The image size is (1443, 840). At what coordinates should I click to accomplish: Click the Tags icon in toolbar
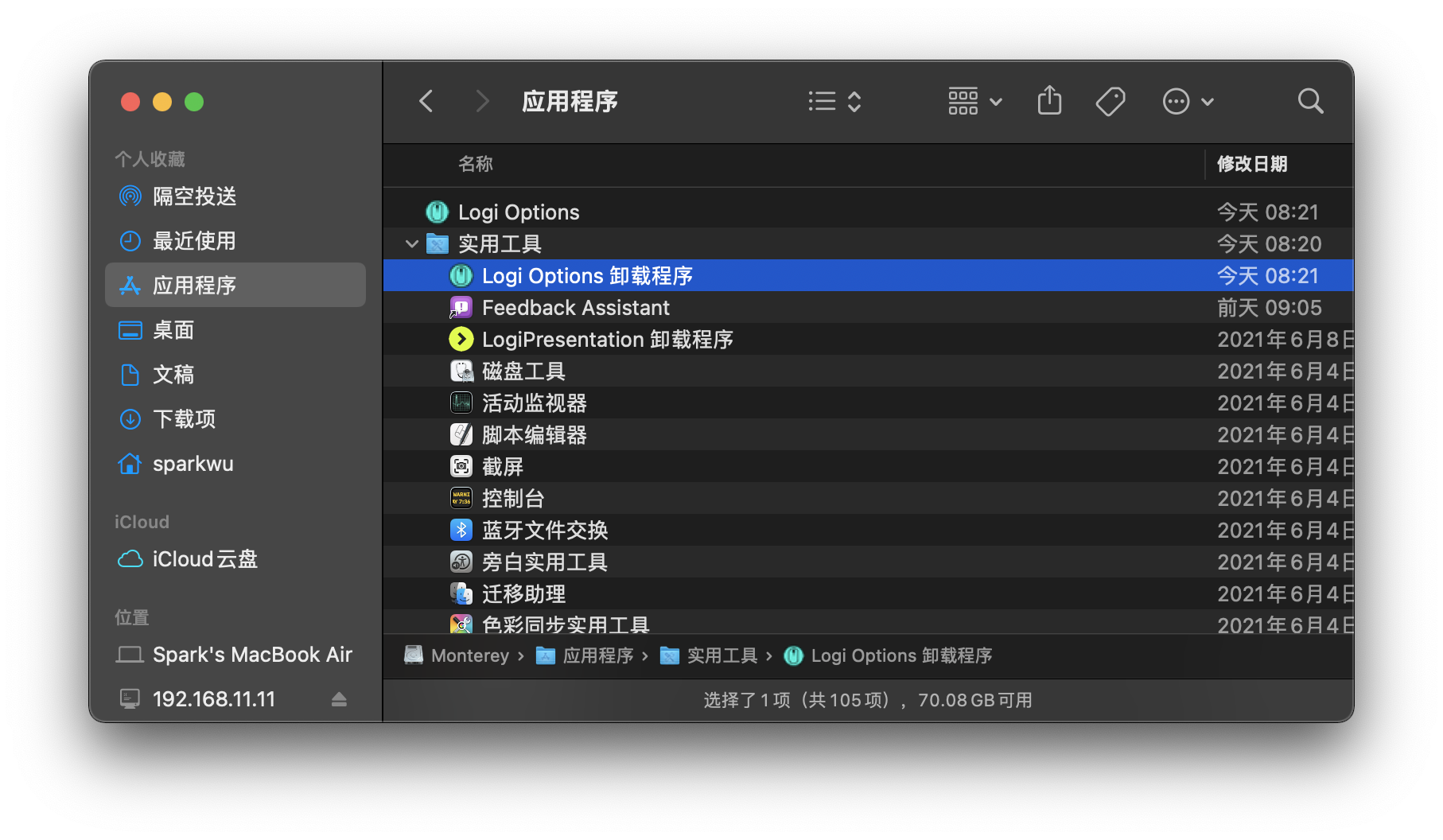(x=1110, y=101)
